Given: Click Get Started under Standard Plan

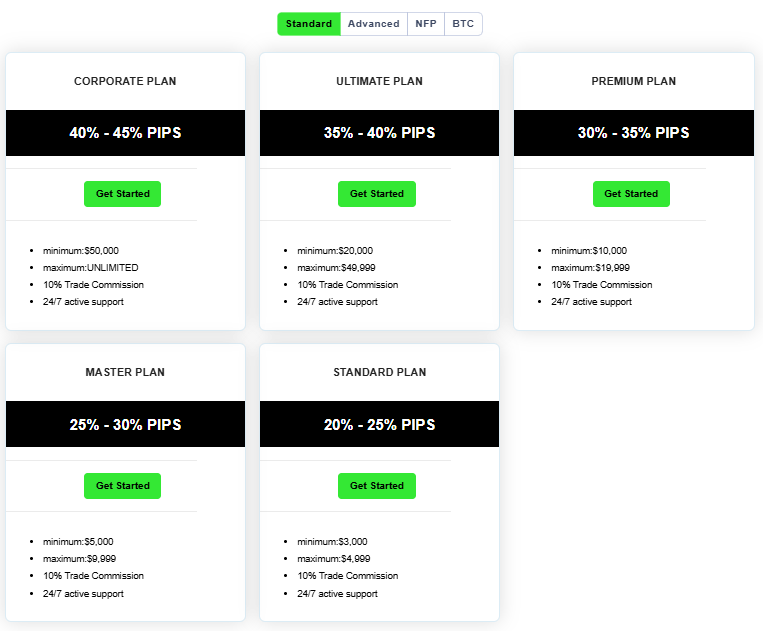Looking at the screenshot, I should (x=377, y=486).
